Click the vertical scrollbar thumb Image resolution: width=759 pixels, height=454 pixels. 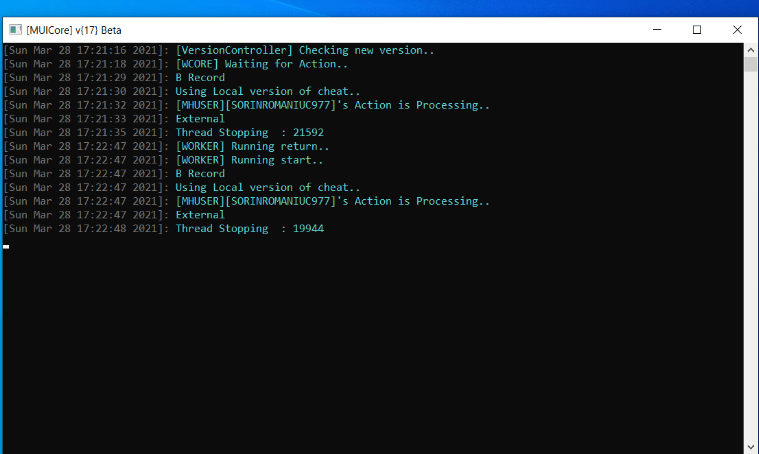(x=751, y=64)
